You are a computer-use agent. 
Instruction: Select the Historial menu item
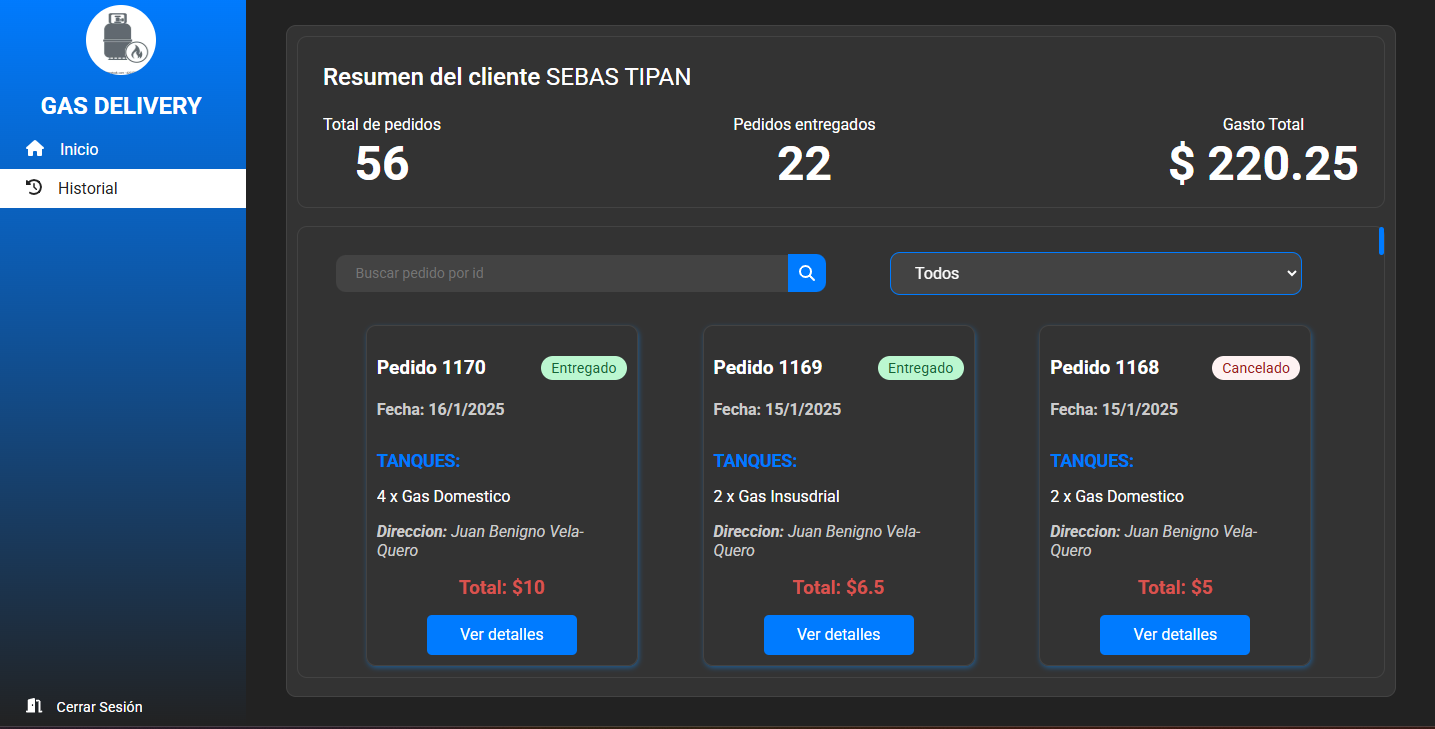pos(88,188)
